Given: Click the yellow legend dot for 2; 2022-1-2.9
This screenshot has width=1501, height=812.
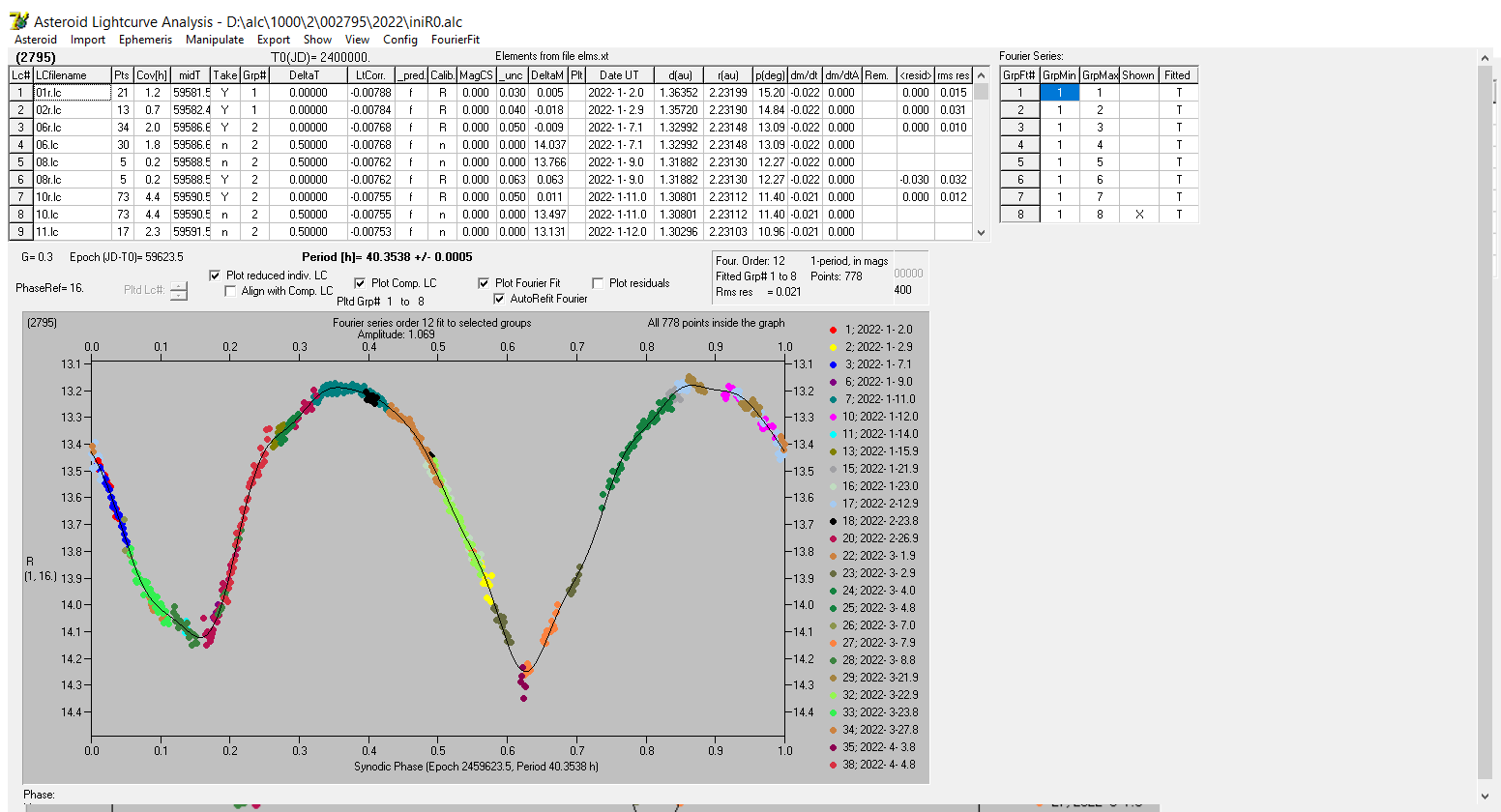Looking at the screenshot, I should (833, 347).
